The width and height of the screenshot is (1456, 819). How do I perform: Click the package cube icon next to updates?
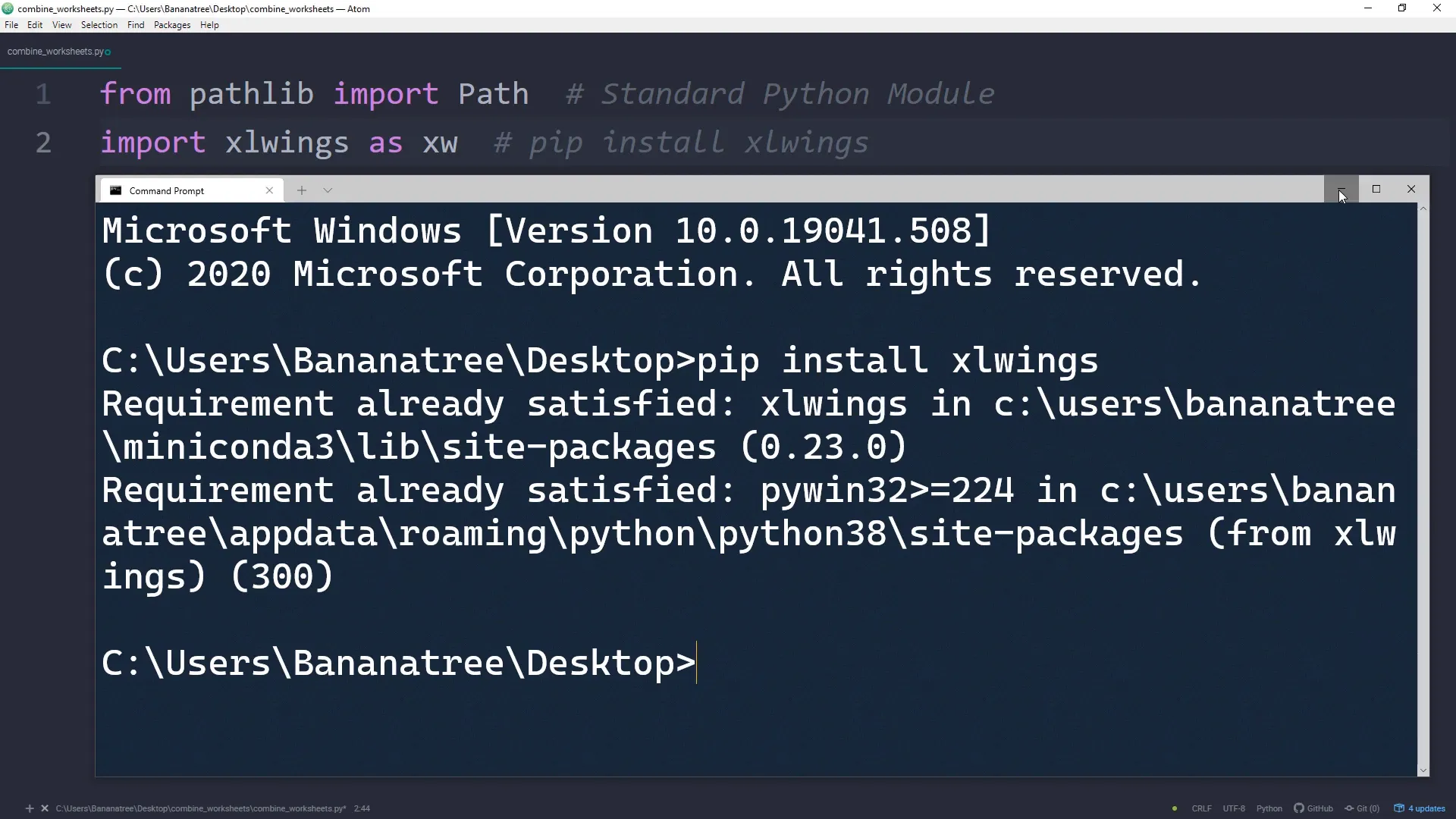pos(1399,808)
